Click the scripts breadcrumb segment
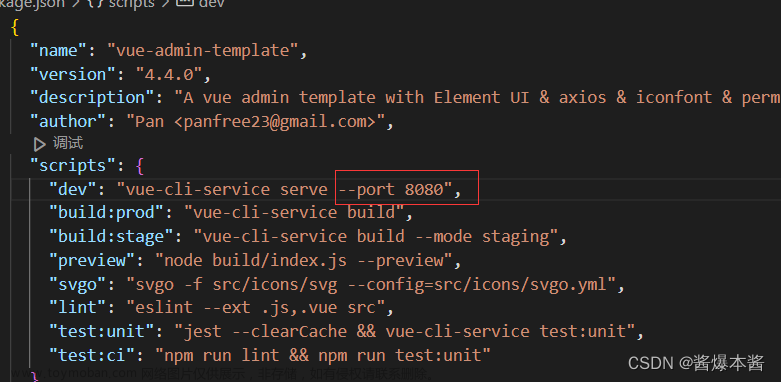781x382 pixels. click(x=131, y=3)
